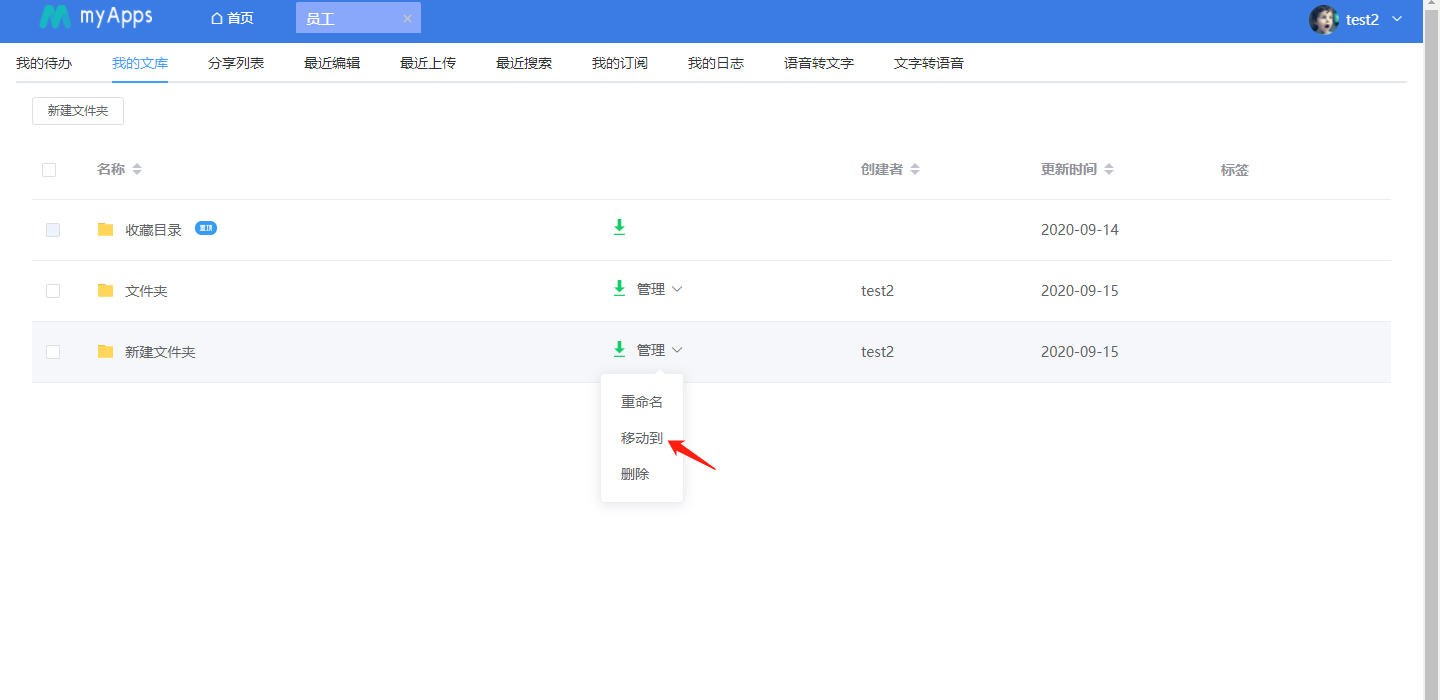Open the test2 user avatar
Image resolution: width=1440 pixels, height=700 pixels.
(x=1323, y=19)
